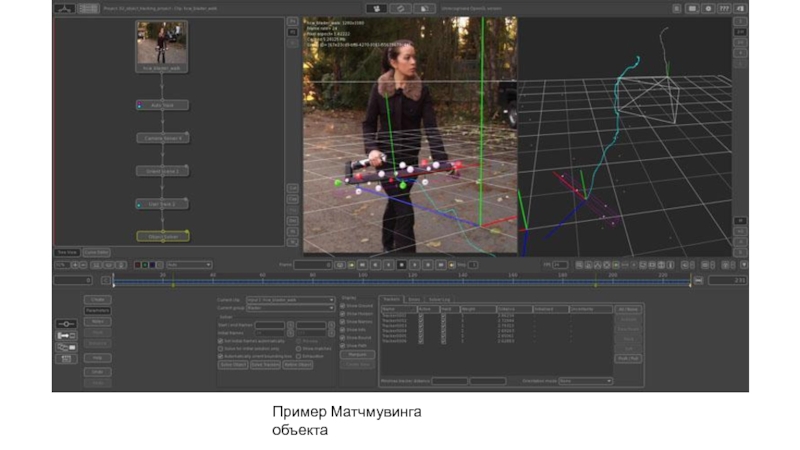Select the clip-link icon in lower-left icon stack
This screenshot has width=800, height=450.
point(66,347)
